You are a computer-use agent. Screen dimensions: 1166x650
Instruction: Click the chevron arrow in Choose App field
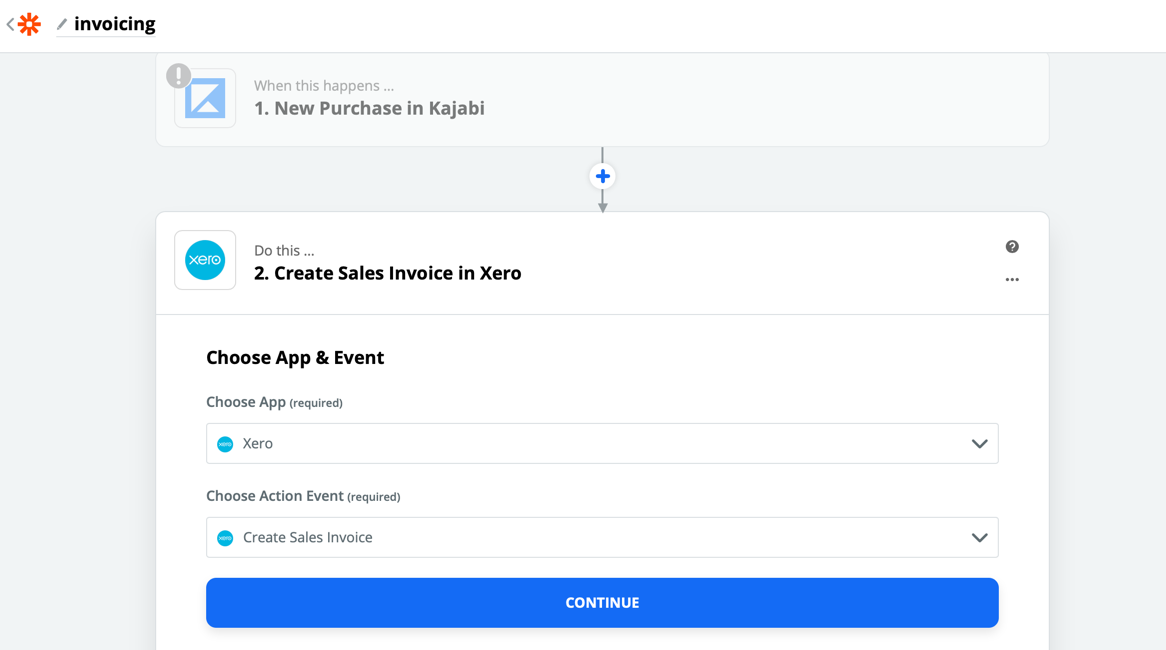coord(979,444)
